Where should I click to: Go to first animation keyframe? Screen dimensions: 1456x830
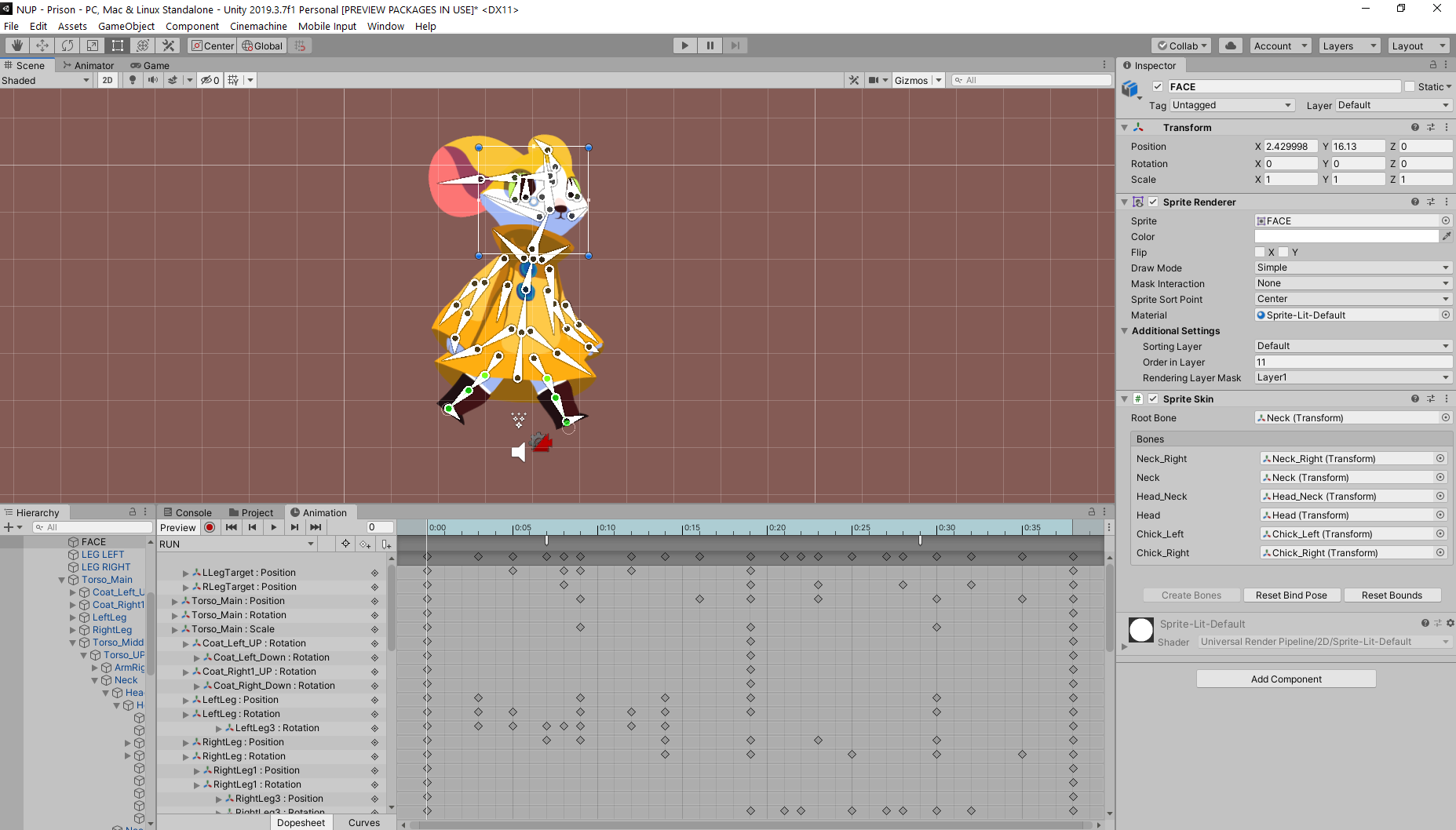pos(231,527)
